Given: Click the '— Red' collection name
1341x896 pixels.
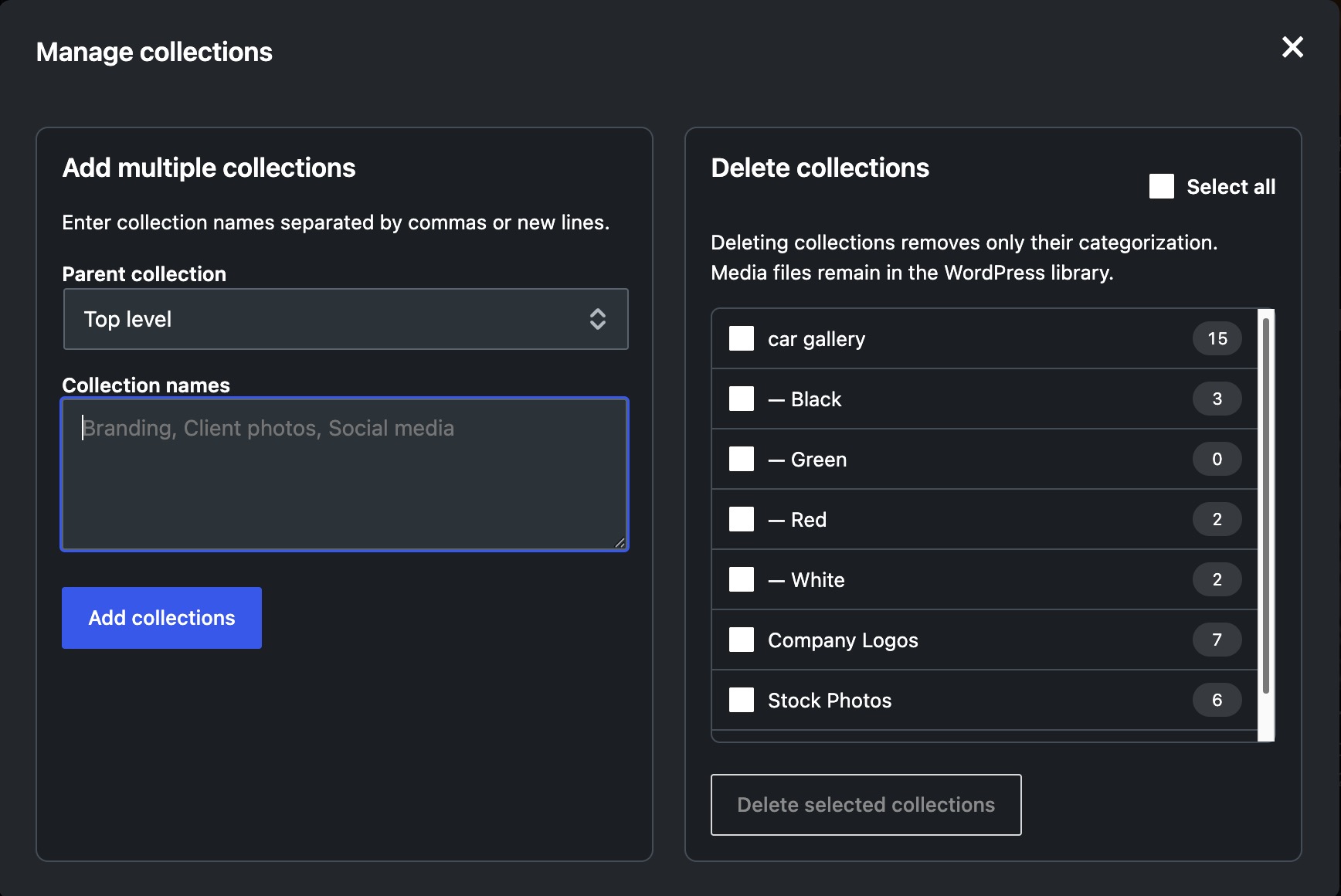Looking at the screenshot, I should pyautogui.click(x=797, y=520).
